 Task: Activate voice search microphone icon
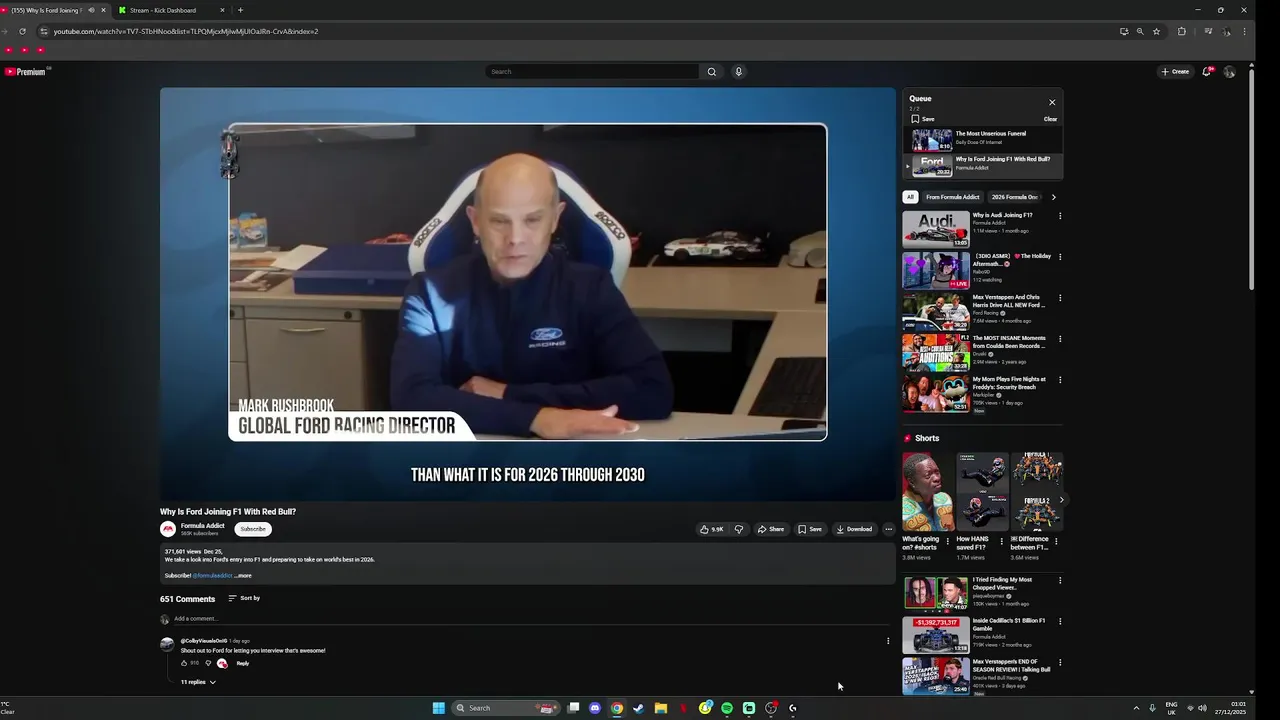(739, 72)
